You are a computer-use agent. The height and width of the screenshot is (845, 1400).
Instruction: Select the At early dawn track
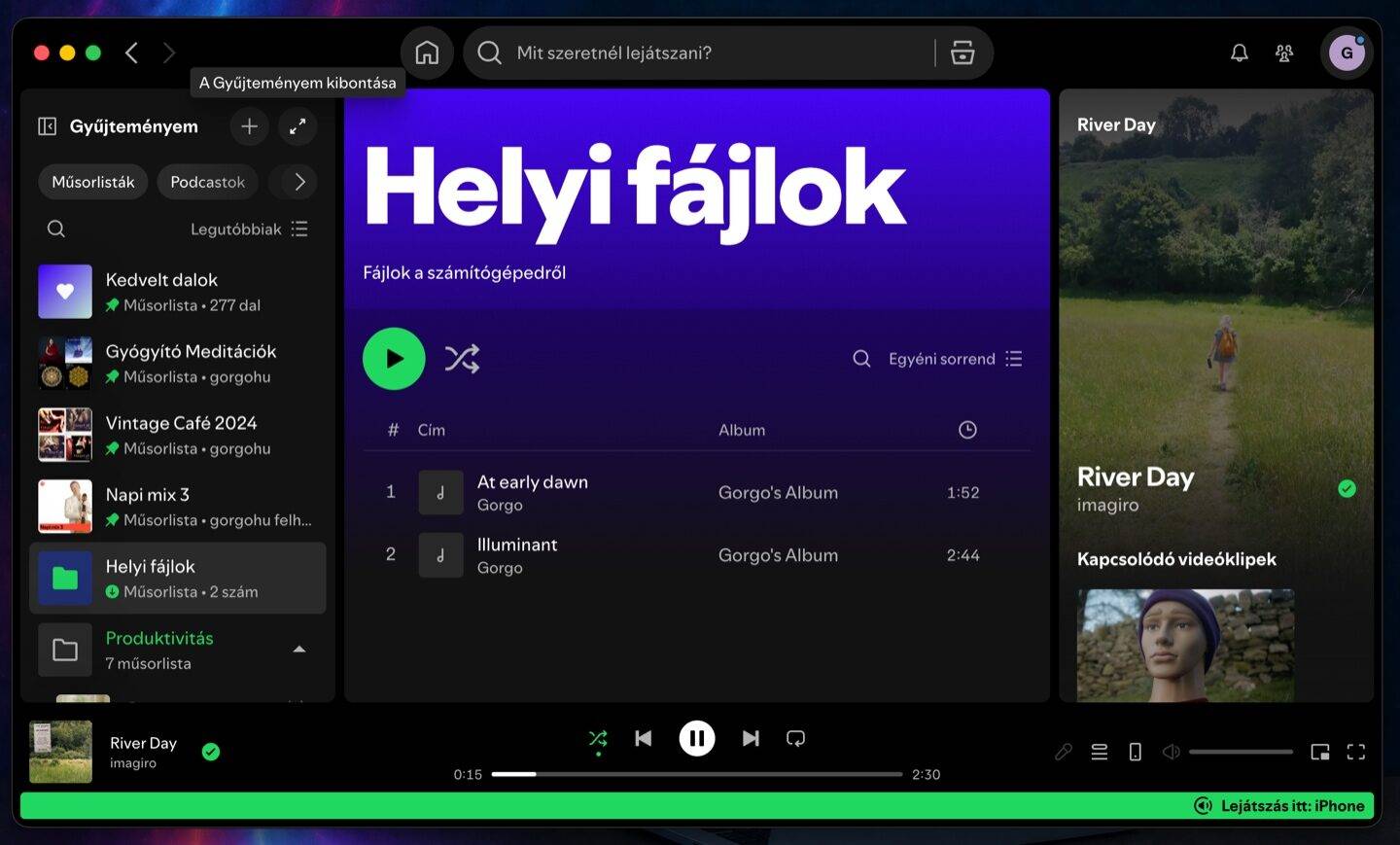(x=696, y=493)
